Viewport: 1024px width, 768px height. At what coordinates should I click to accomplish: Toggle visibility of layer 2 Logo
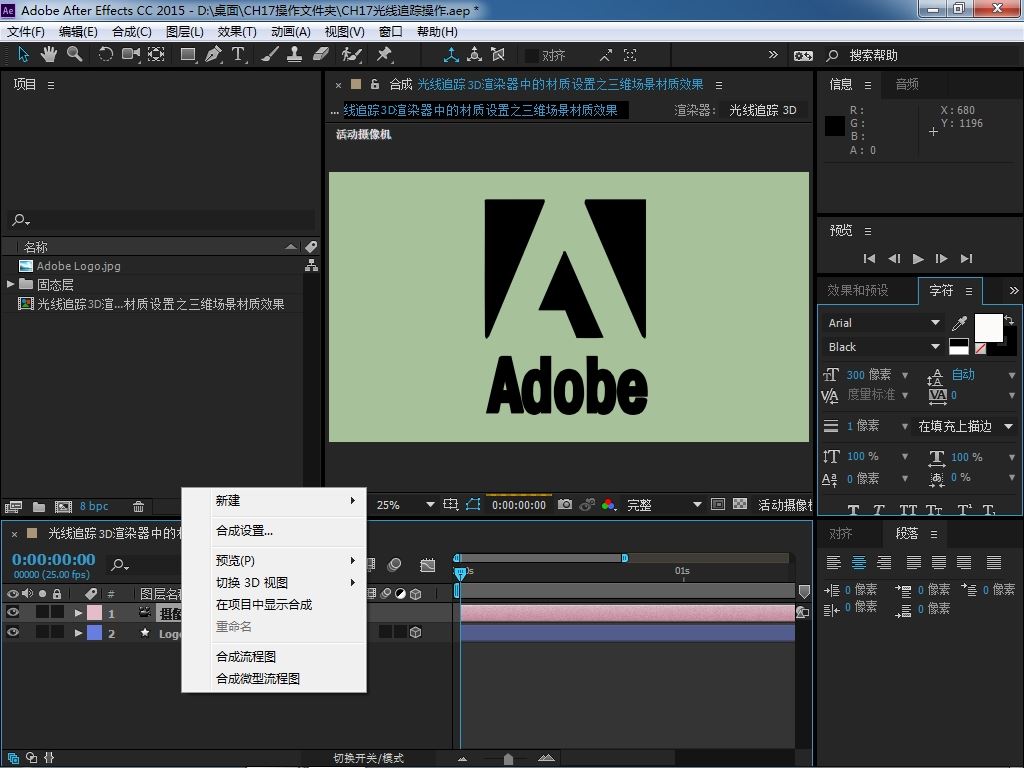12,632
